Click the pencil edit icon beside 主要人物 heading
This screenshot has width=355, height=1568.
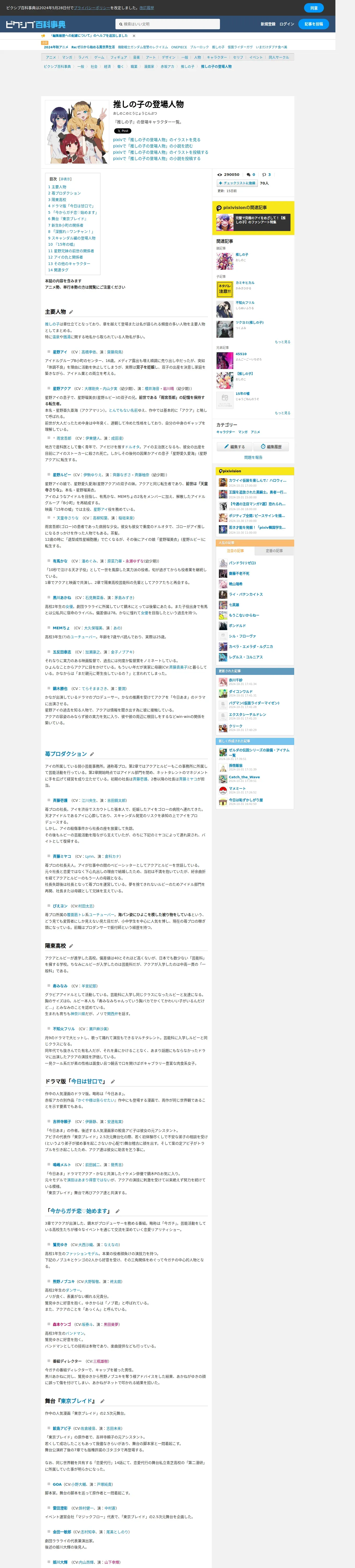coord(71,312)
